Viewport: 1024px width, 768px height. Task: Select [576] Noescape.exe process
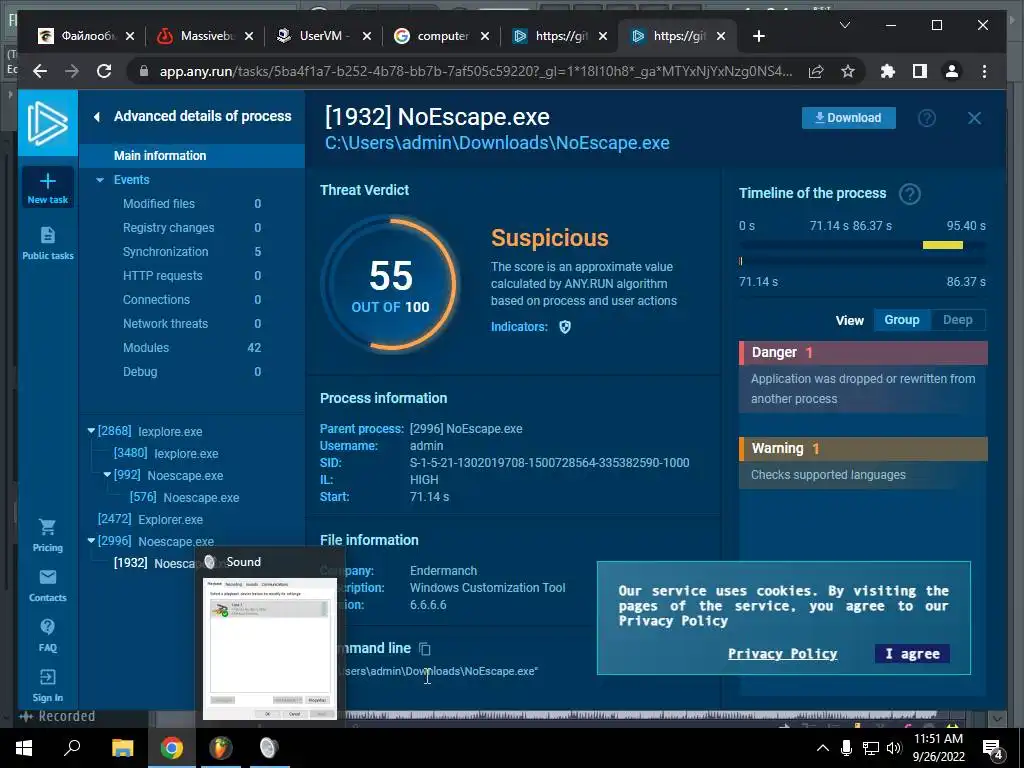click(x=185, y=498)
